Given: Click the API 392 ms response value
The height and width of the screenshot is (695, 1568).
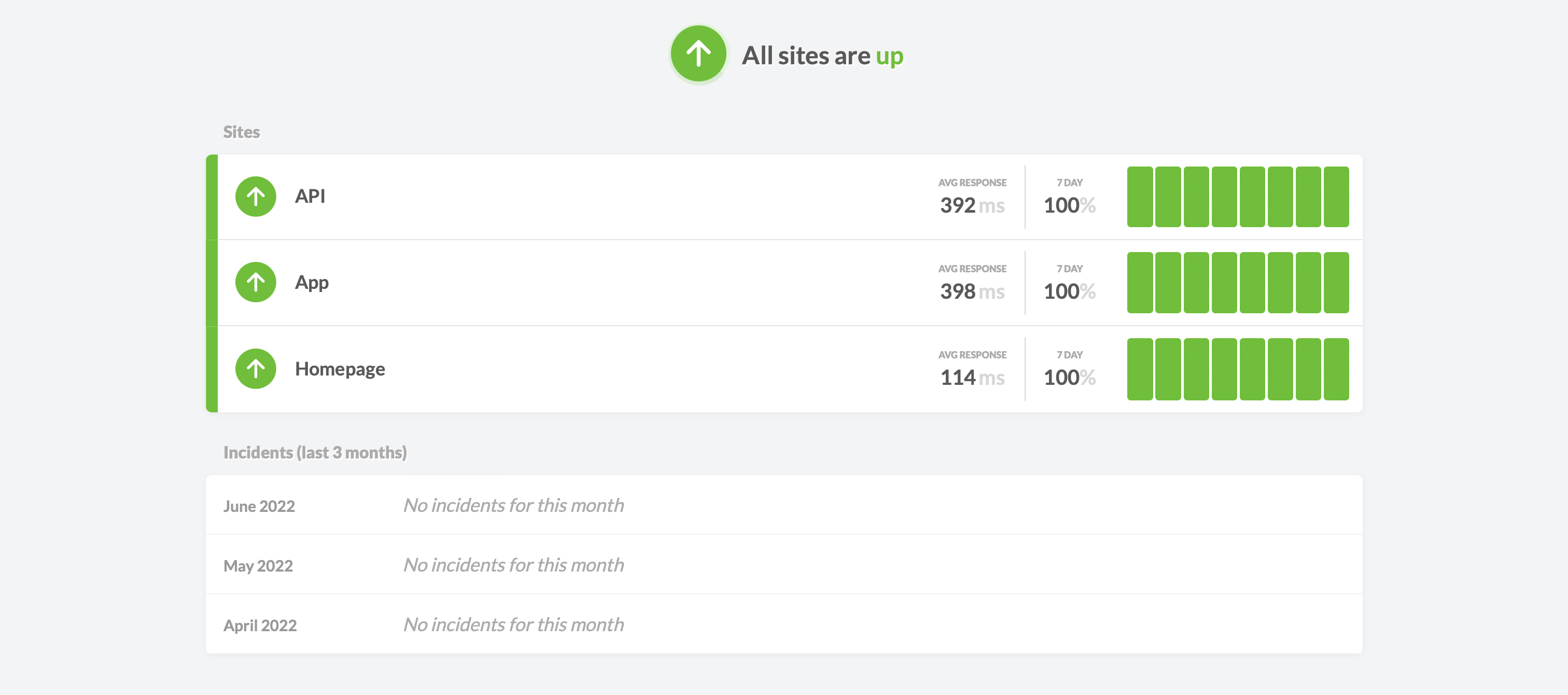Looking at the screenshot, I should coord(972,205).
